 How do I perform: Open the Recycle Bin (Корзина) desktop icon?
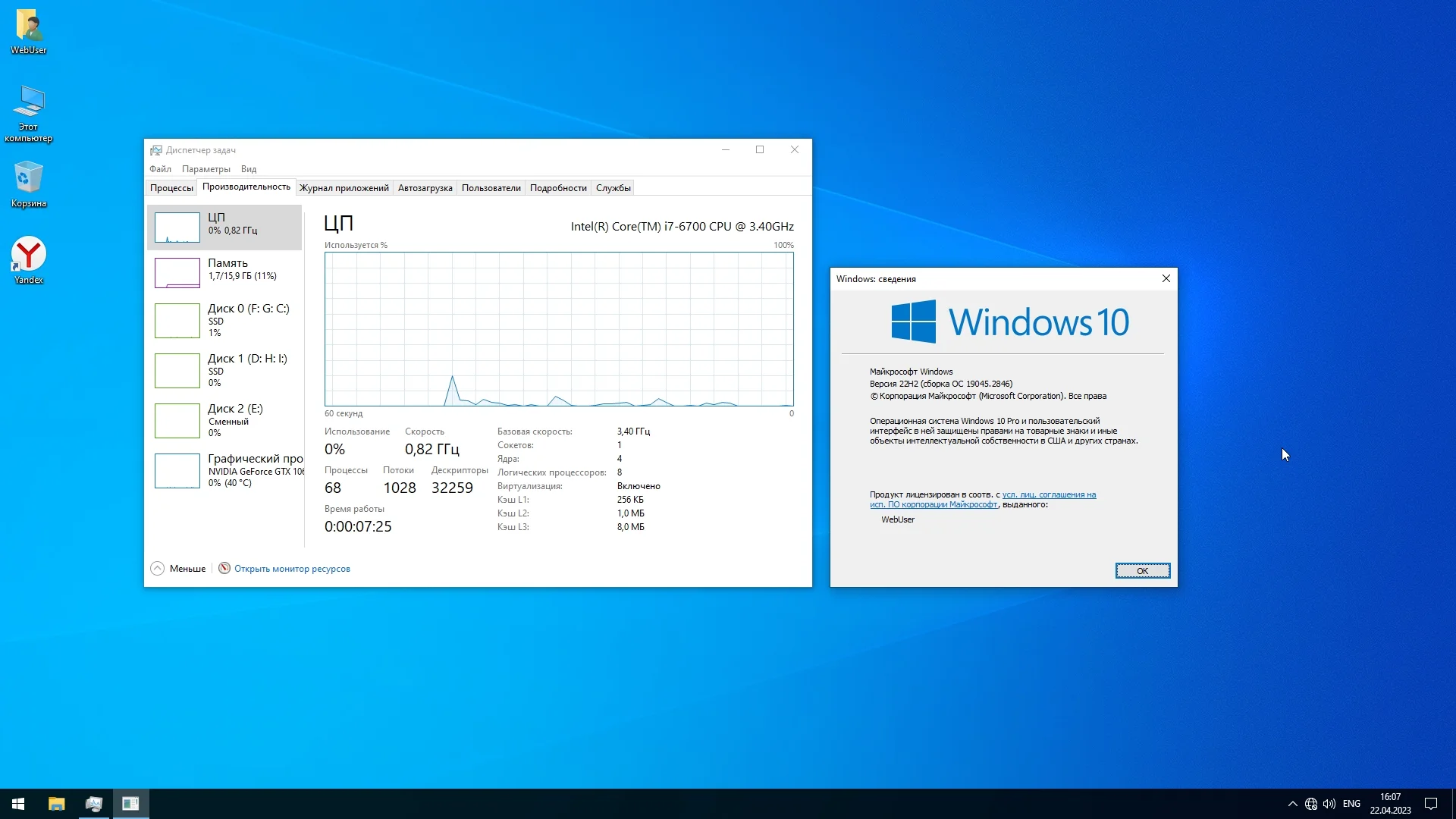[29, 184]
